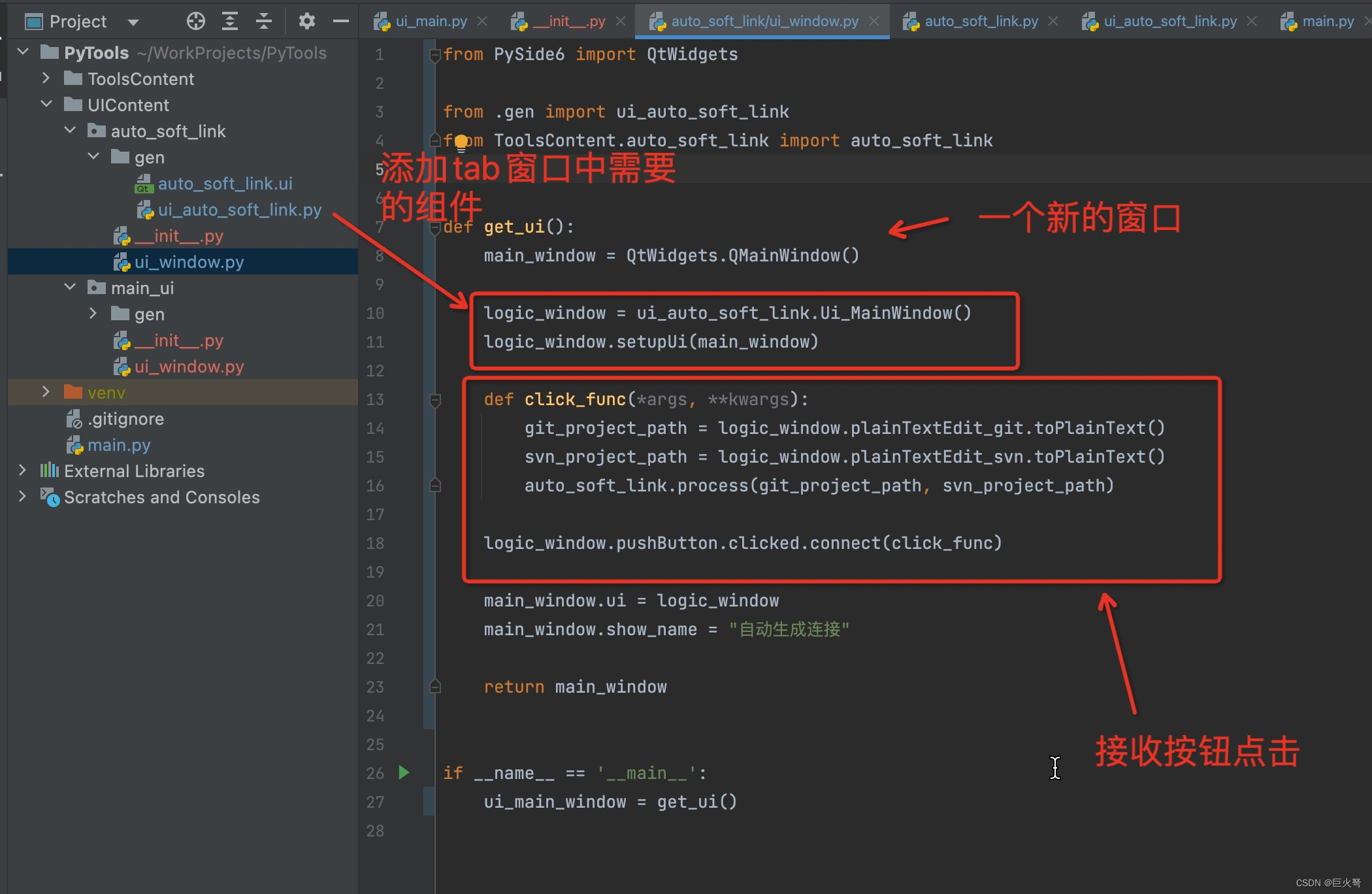Collapse the UIContent folder
The width and height of the screenshot is (1372, 894).
click(x=46, y=104)
